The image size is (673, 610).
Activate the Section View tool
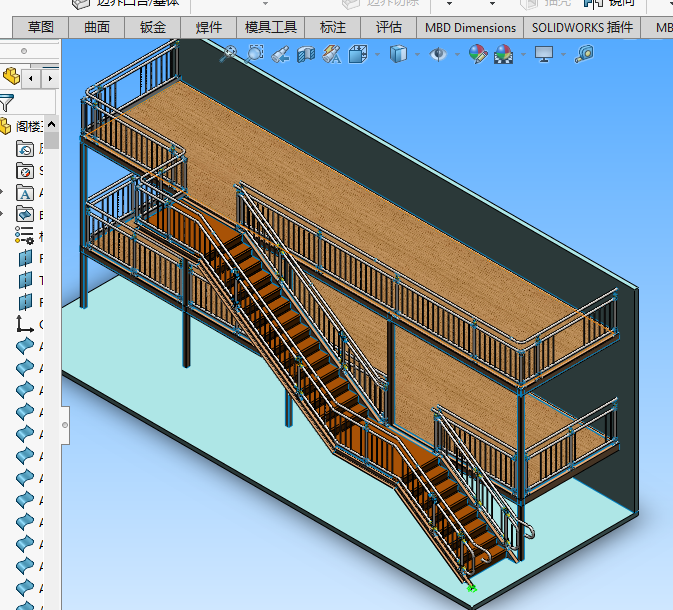307,54
